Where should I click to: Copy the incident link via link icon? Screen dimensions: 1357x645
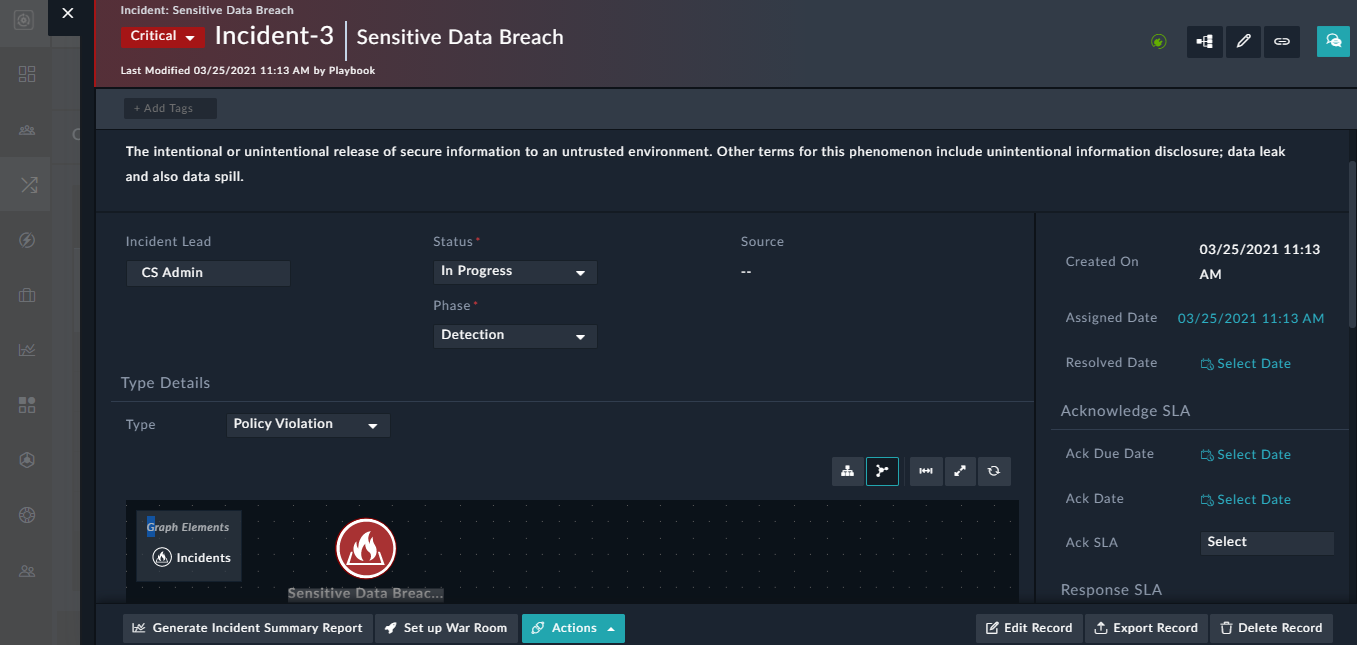(1282, 41)
